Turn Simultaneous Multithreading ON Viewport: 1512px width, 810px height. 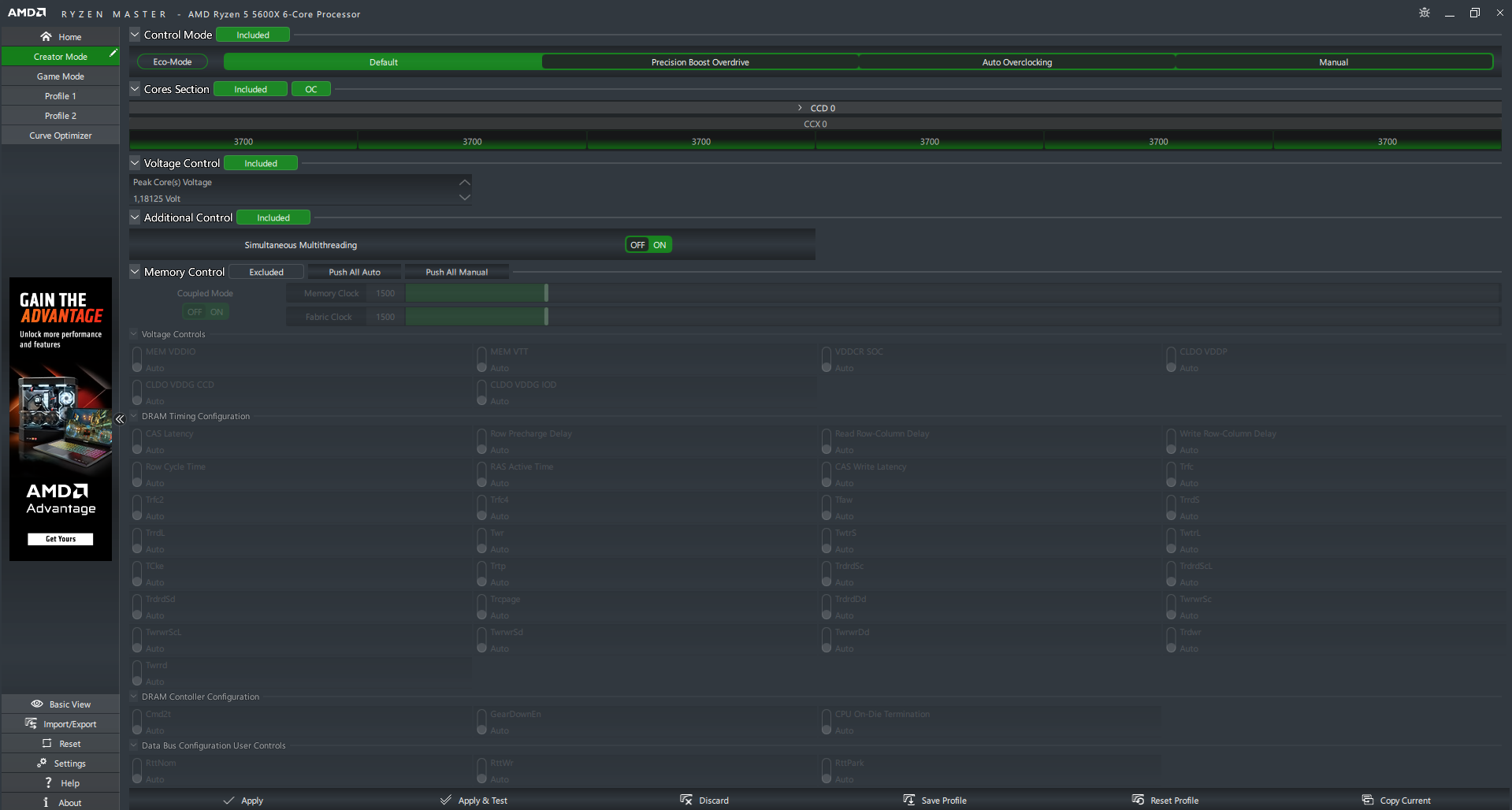click(x=659, y=245)
